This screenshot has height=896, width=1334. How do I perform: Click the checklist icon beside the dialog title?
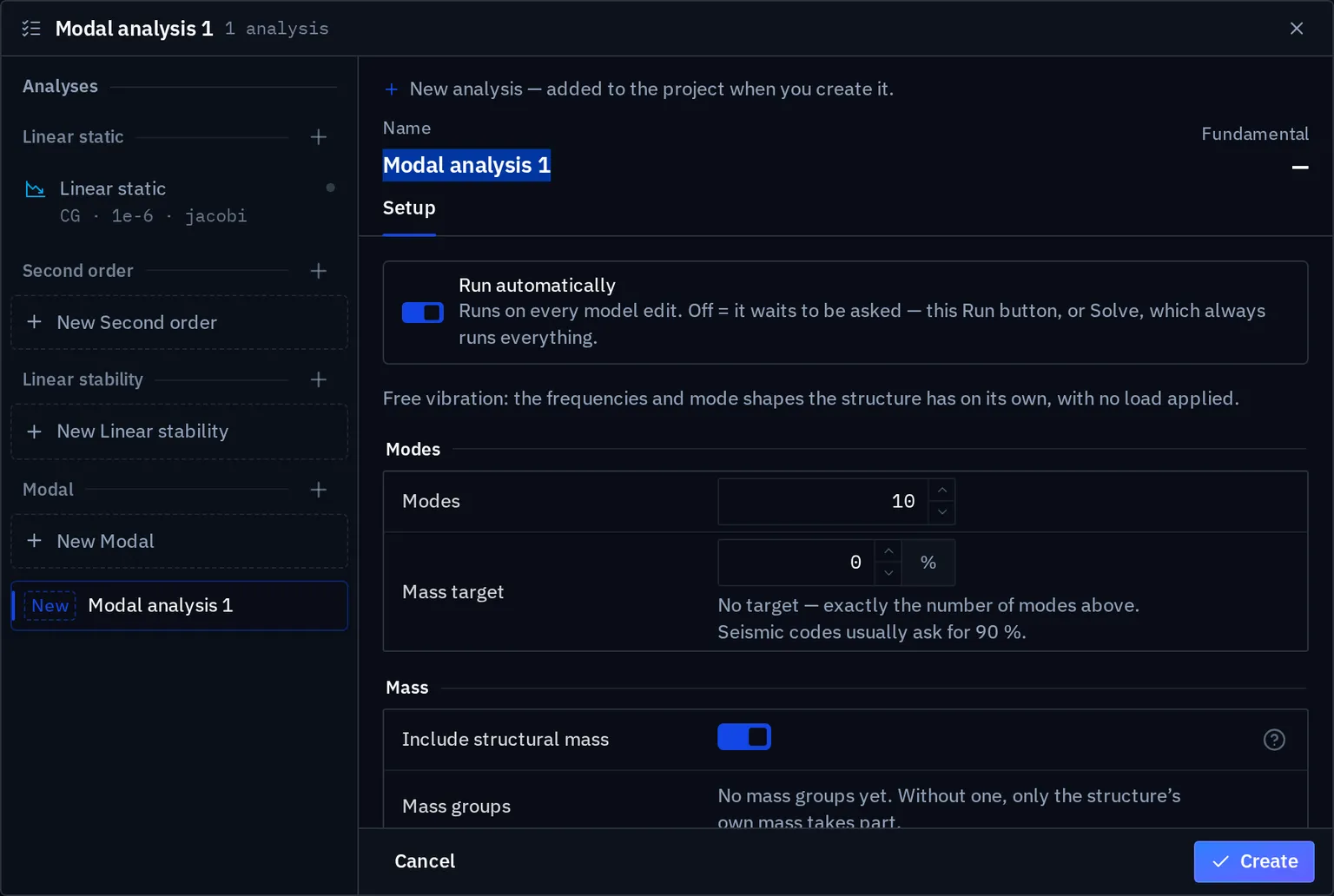[31, 29]
